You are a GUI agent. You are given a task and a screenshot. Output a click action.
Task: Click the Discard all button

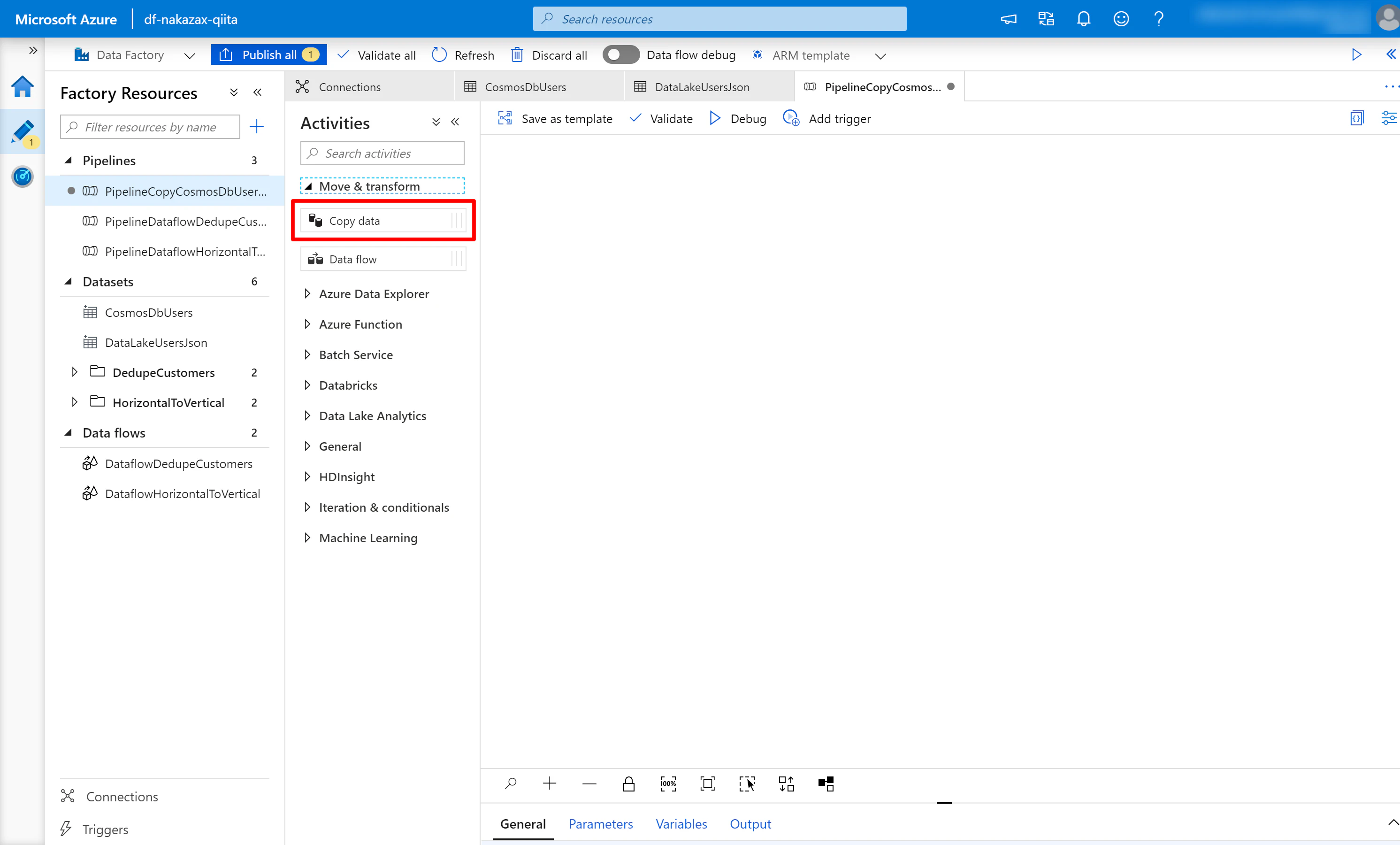pos(549,55)
